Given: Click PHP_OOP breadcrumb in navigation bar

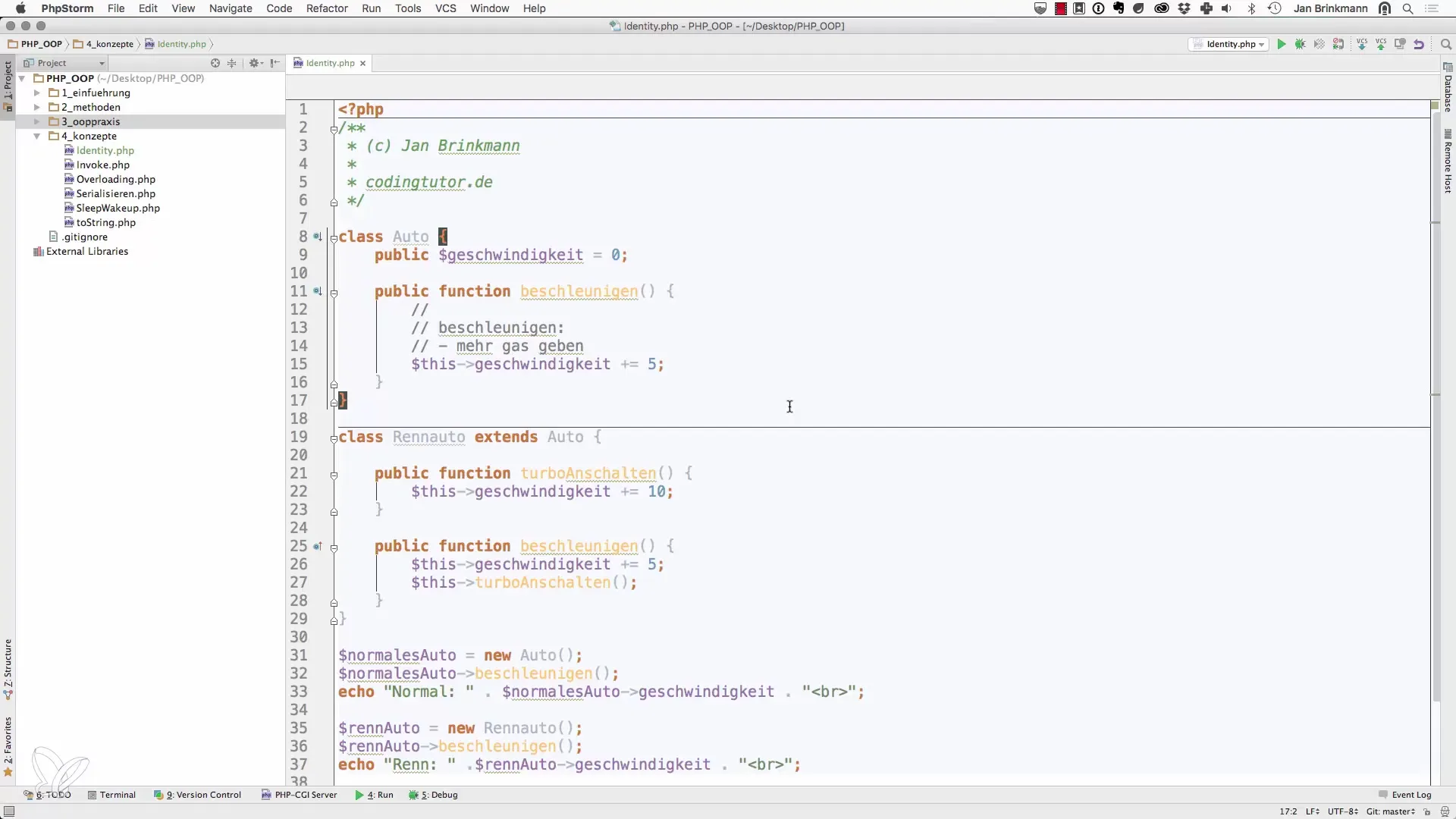Looking at the screenshot, I should [35, 44].
